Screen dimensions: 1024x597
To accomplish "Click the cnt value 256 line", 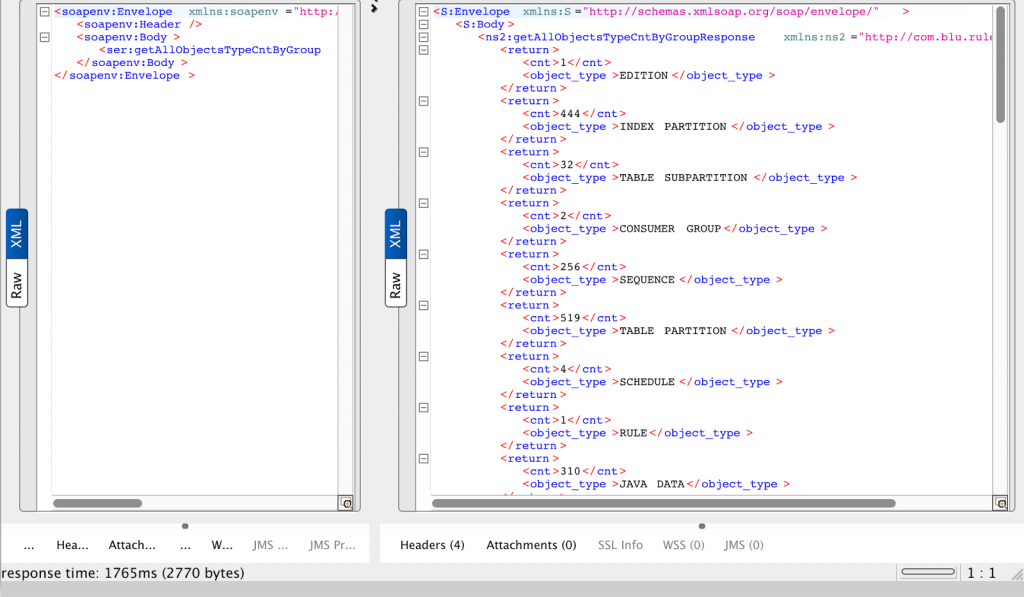I will pos(574,266).
